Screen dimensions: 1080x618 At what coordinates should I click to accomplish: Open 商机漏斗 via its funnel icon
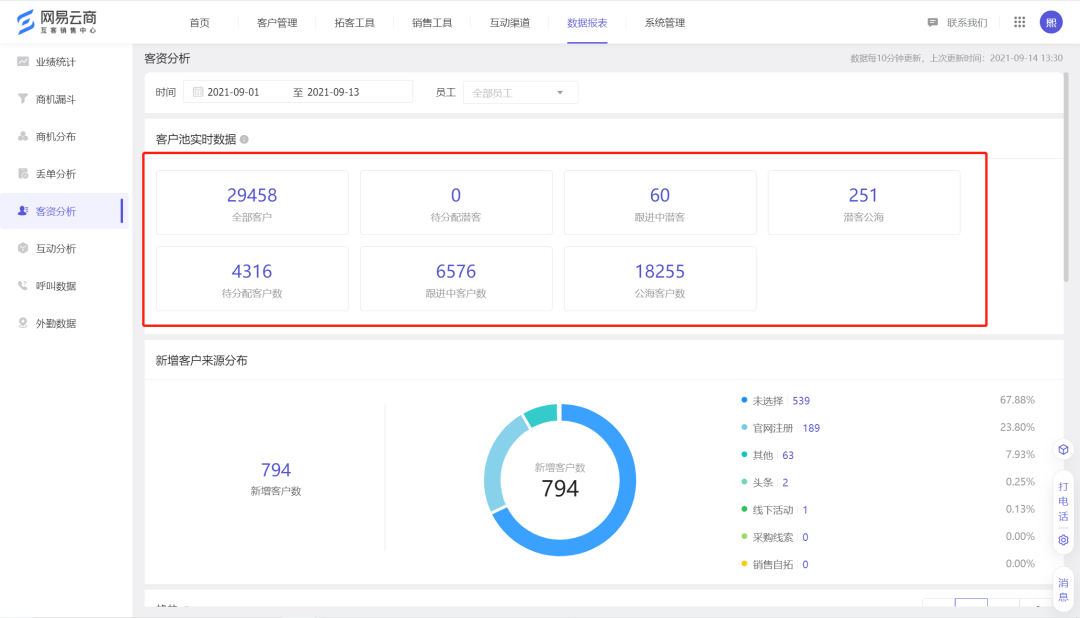22,98
